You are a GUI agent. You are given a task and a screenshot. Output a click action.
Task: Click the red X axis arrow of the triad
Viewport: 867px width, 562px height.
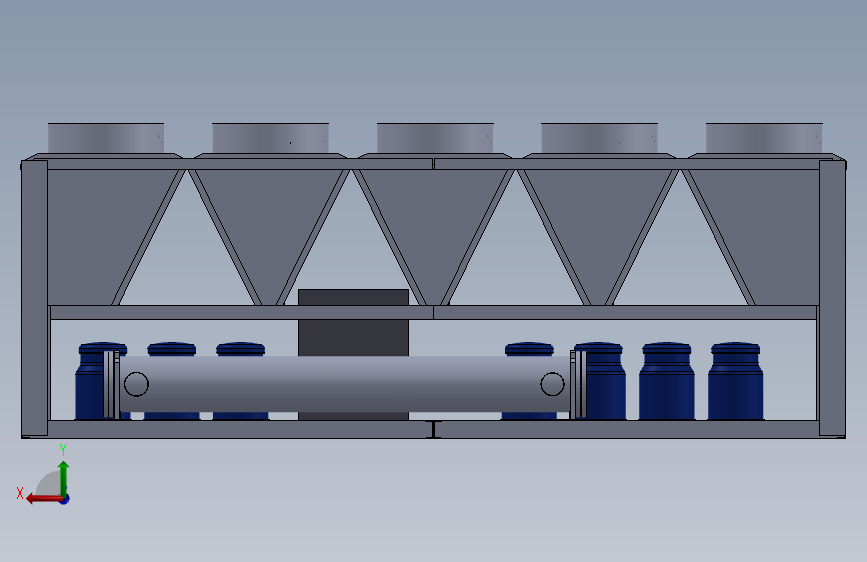click(x=43, y=499)
